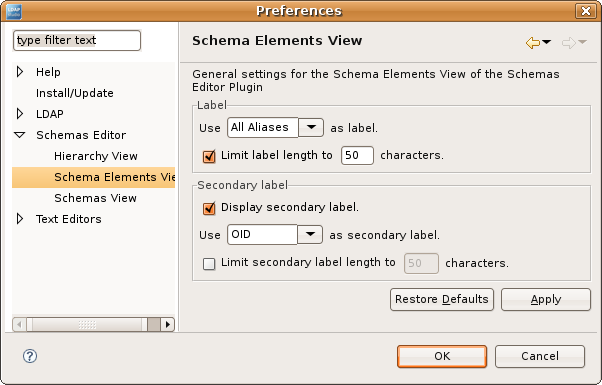Screen dimensions: 602x385
Task: Click the type filter text field
Action: coord(77,40)
